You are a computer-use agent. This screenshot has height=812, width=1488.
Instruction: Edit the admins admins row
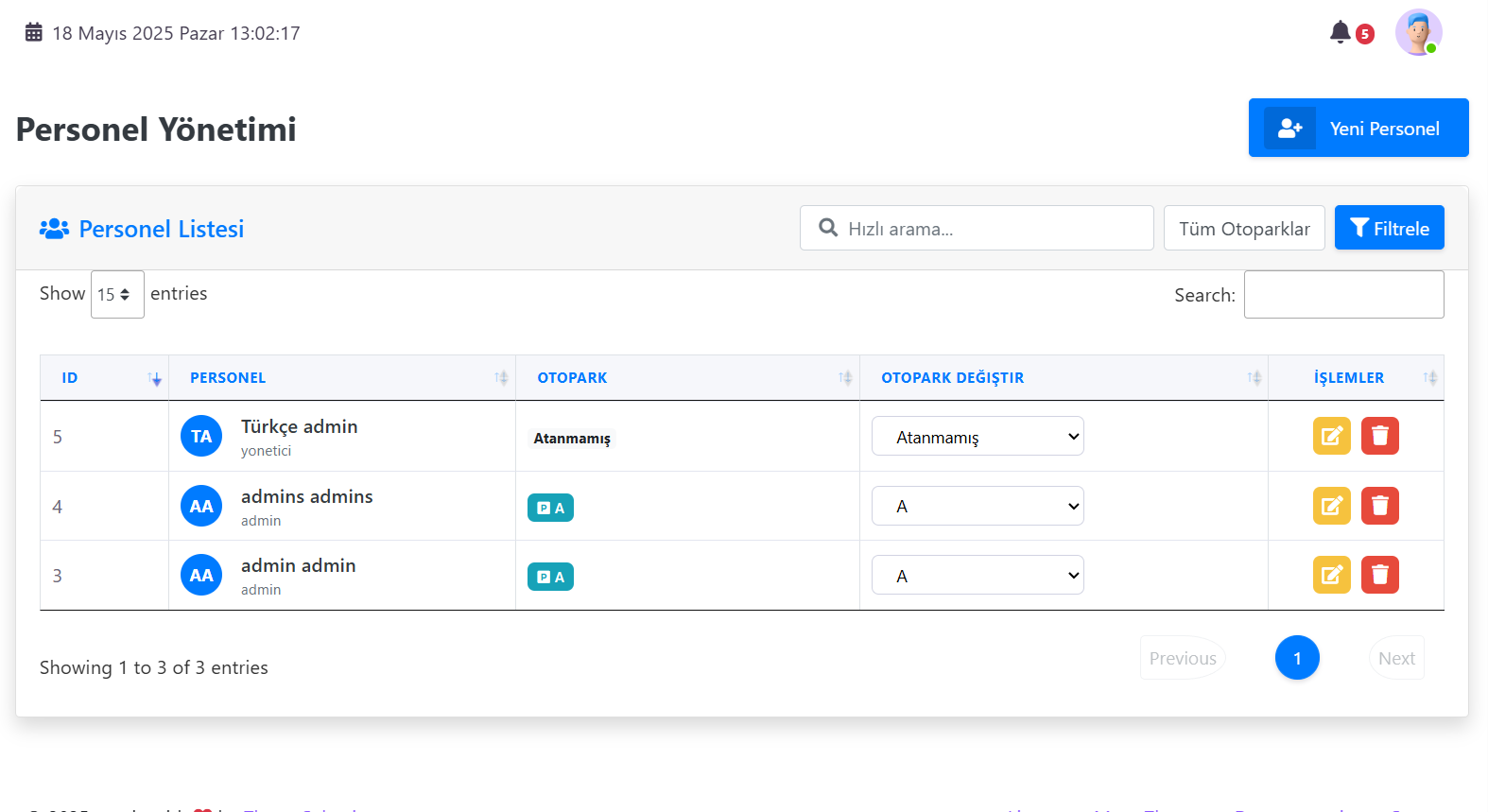click(1331, 506)
